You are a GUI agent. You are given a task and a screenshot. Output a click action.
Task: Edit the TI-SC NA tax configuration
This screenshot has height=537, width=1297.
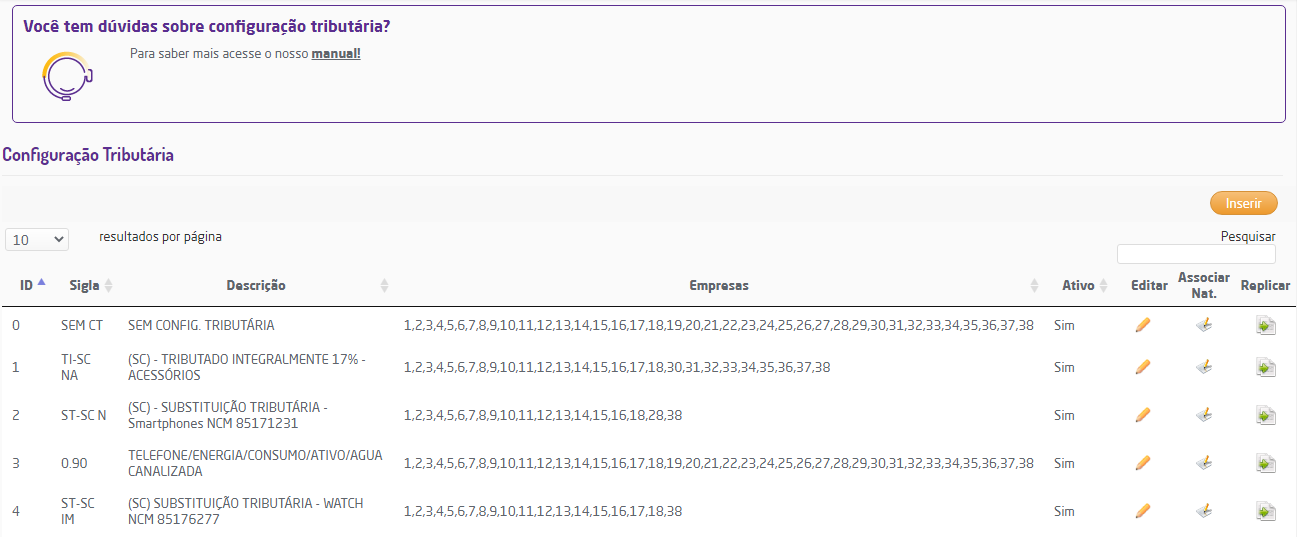(x=1143, y=367)
